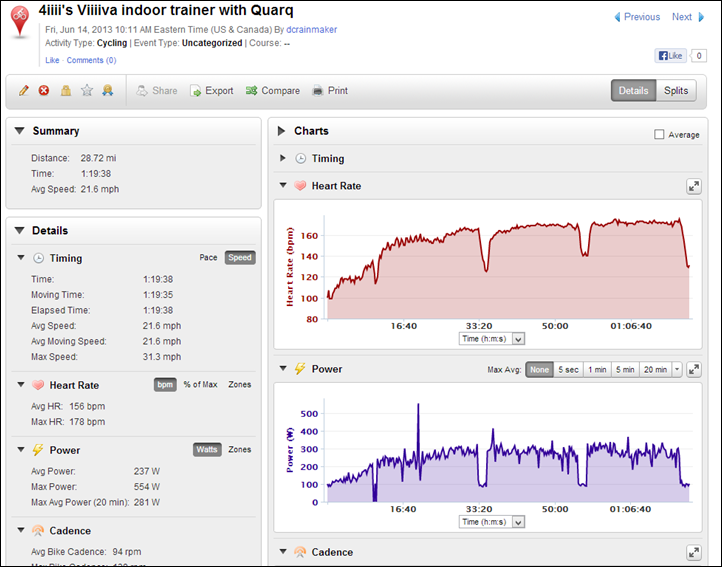Print the activity page
This screenshot has width=722, height=567.
(x=330, y=91)
